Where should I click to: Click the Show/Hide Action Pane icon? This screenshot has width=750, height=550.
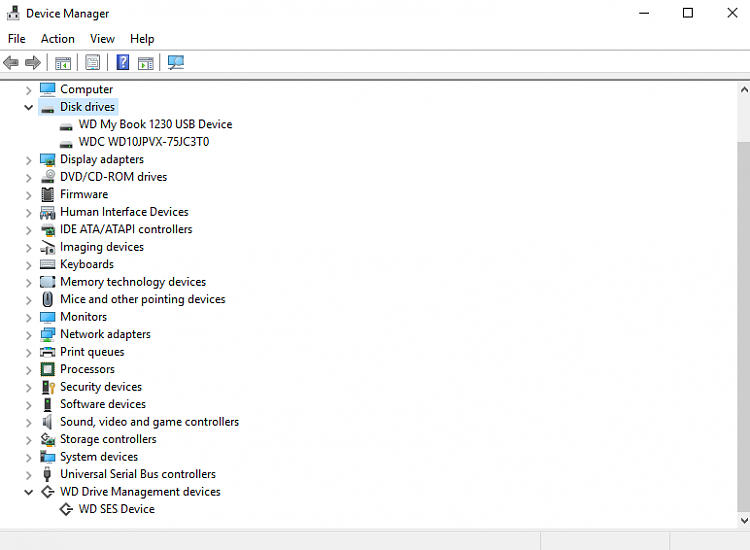[x=145, y=63]
